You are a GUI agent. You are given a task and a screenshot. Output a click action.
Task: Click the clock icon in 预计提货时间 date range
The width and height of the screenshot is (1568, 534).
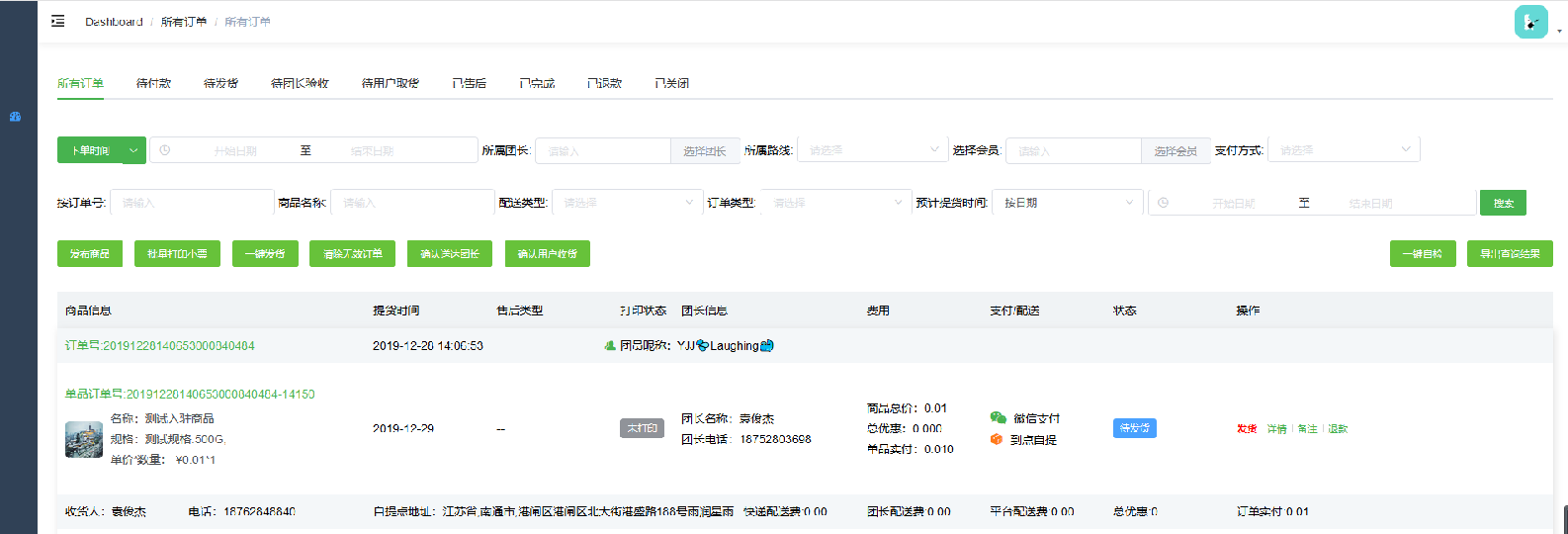tap(1164, 203)
